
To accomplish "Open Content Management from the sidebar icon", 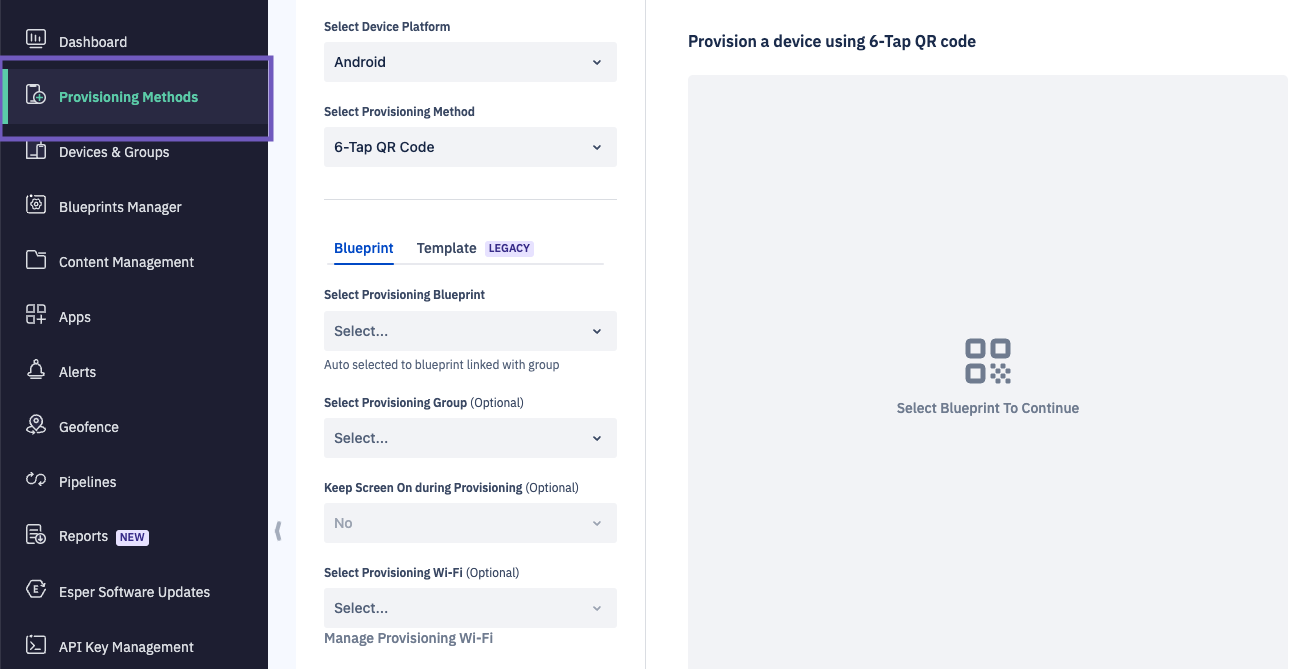I will click(x=36, y=261).
